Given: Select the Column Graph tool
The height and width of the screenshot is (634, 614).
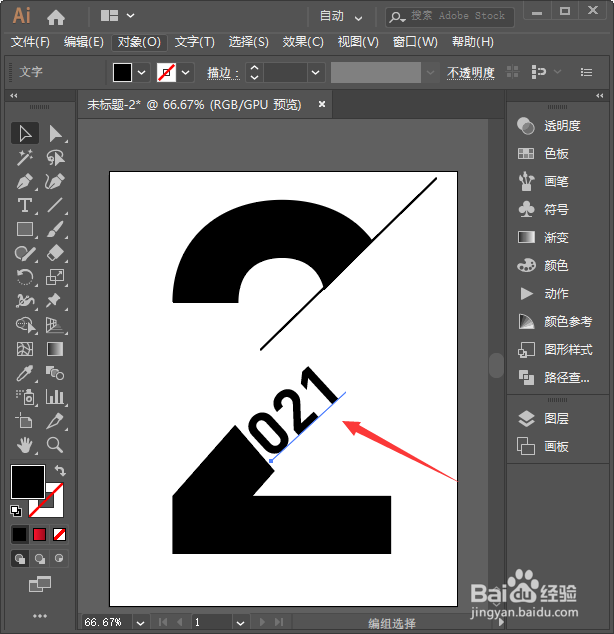Looking at the screenshot, I should tap(55, 397).
